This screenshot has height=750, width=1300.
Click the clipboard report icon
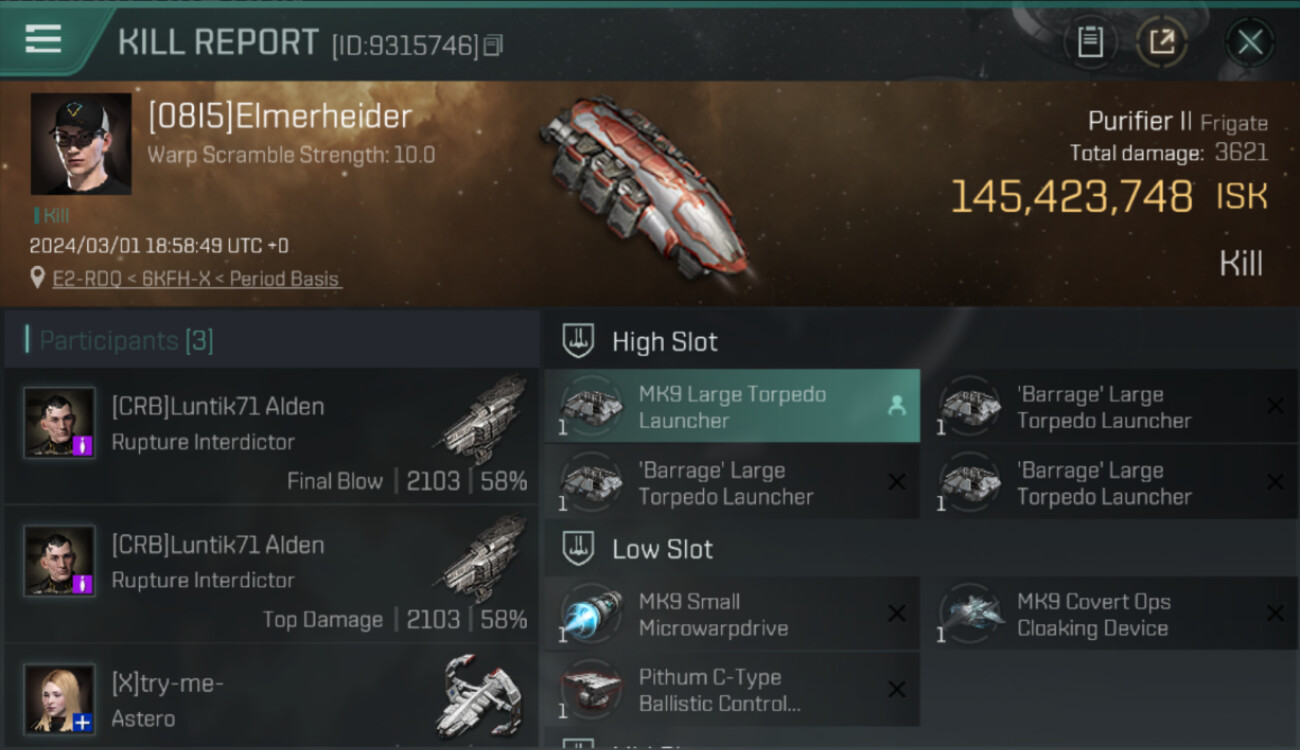click(x=1090, y=42)
